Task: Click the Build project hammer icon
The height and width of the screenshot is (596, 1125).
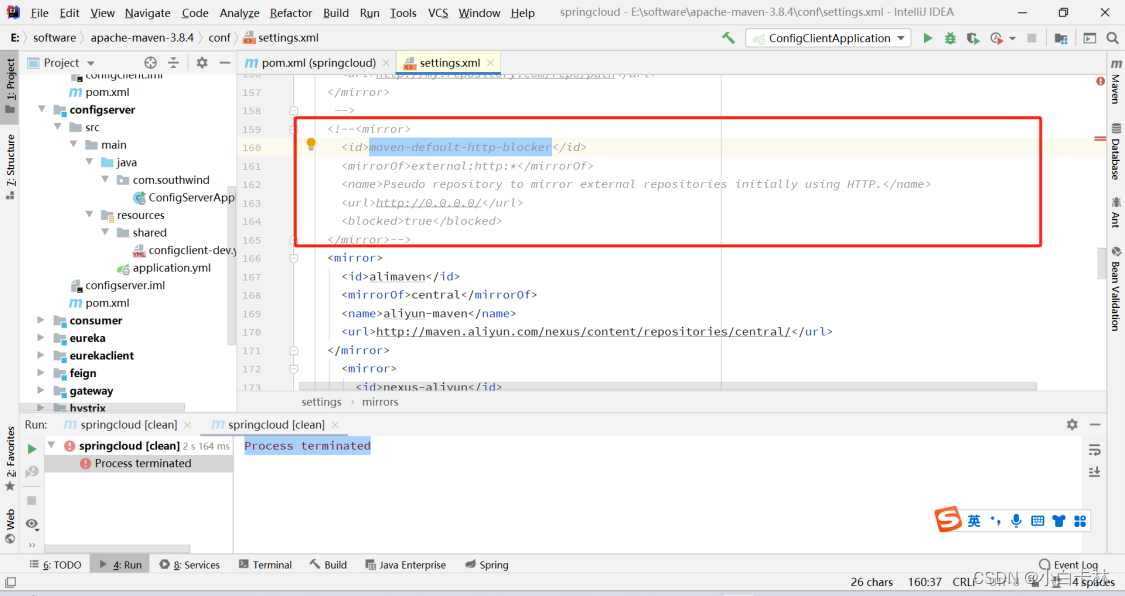Action: [728, 38]
